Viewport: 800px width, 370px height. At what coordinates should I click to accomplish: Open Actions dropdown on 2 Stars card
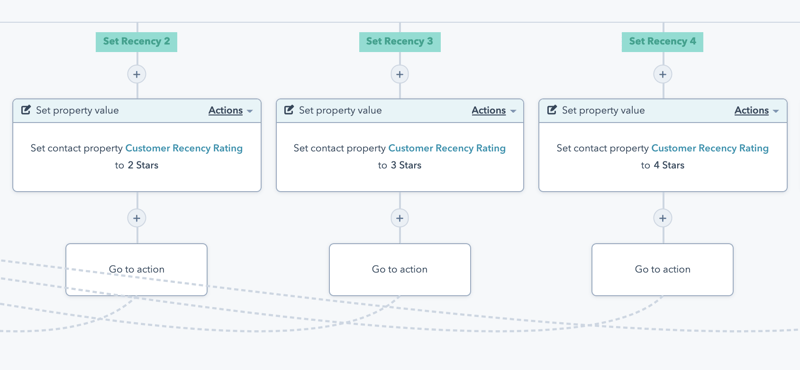click(231, 111)
